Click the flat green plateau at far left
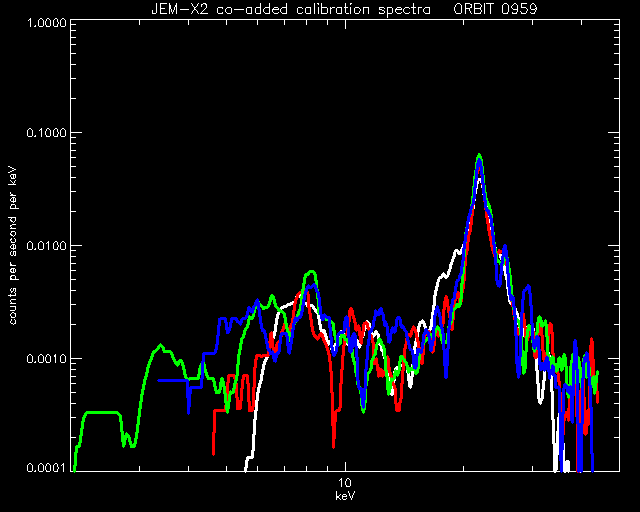The image size is (640, 512). pos(102,413)
